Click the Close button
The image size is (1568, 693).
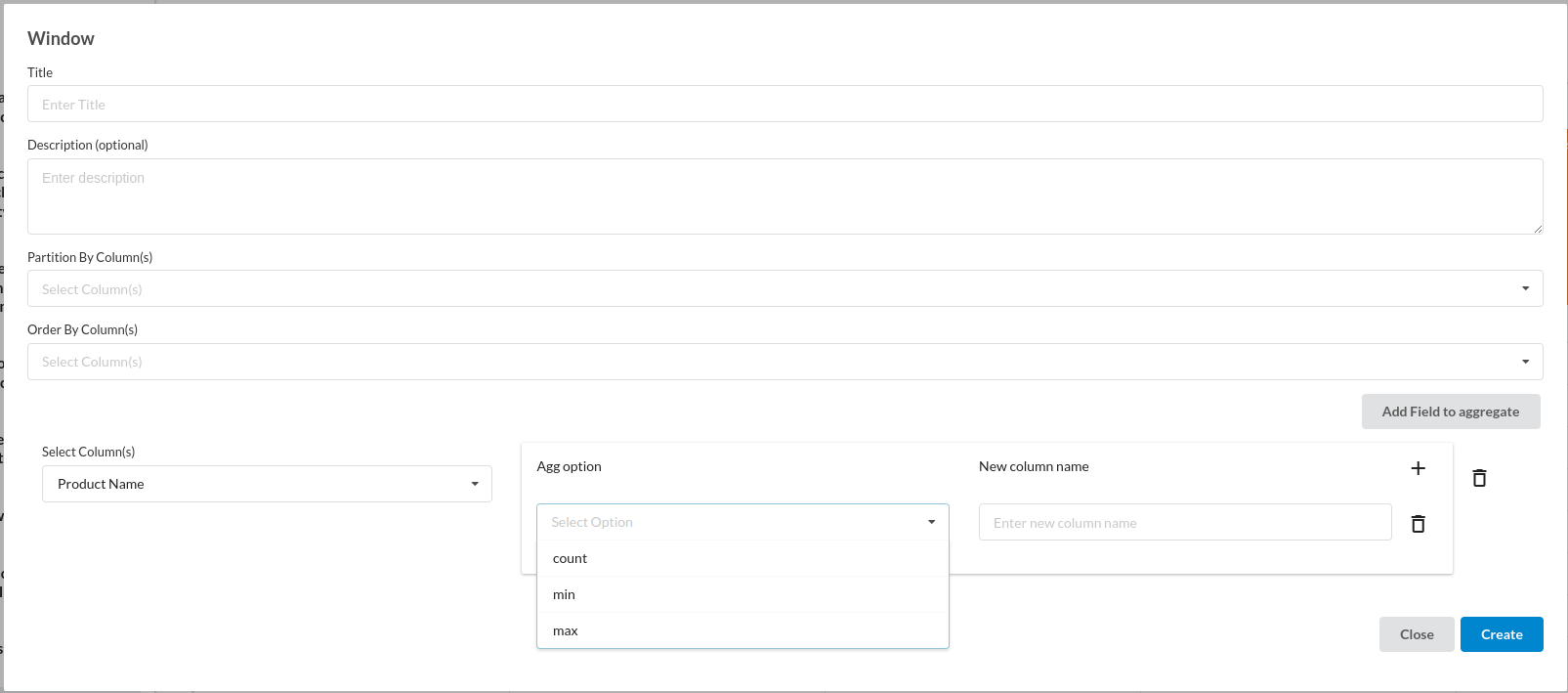coord(1416,634)
